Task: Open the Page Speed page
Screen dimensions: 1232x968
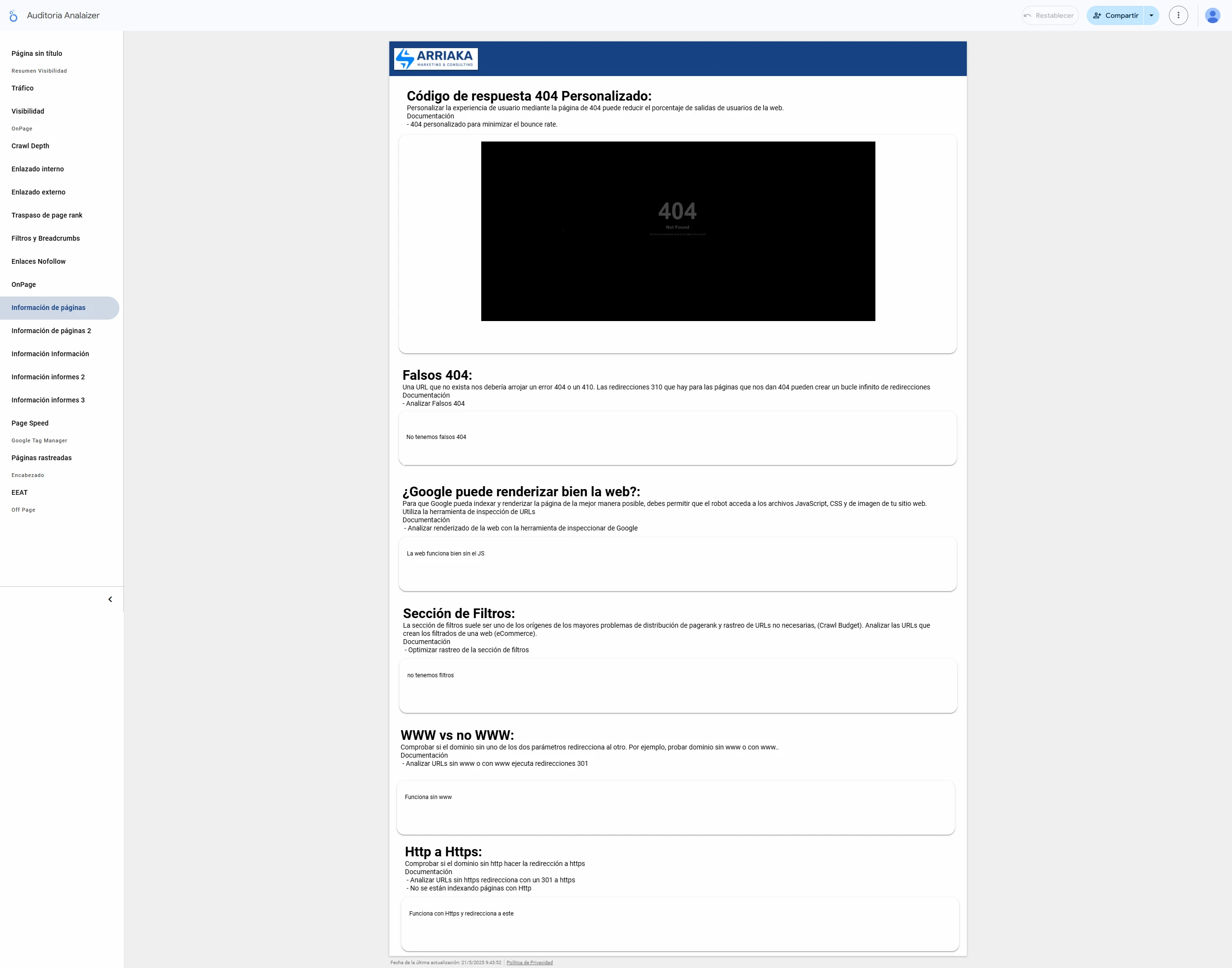Action: point(30,424)
